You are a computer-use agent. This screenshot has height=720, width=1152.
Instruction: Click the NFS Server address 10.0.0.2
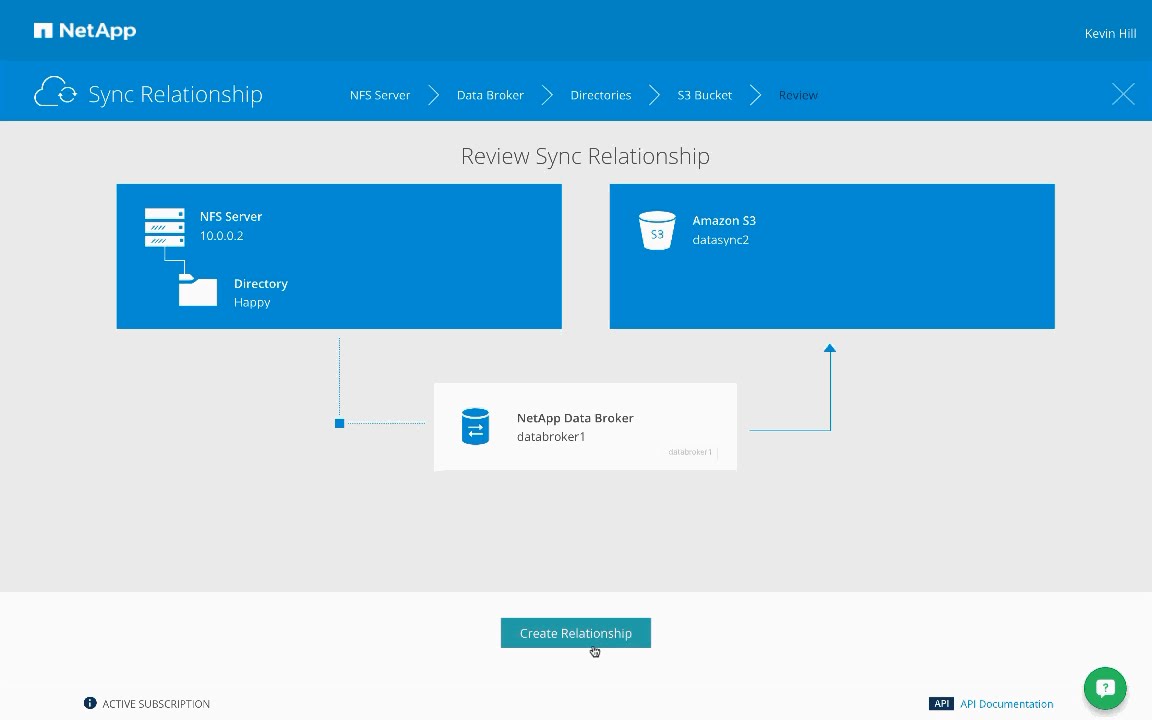222,236
